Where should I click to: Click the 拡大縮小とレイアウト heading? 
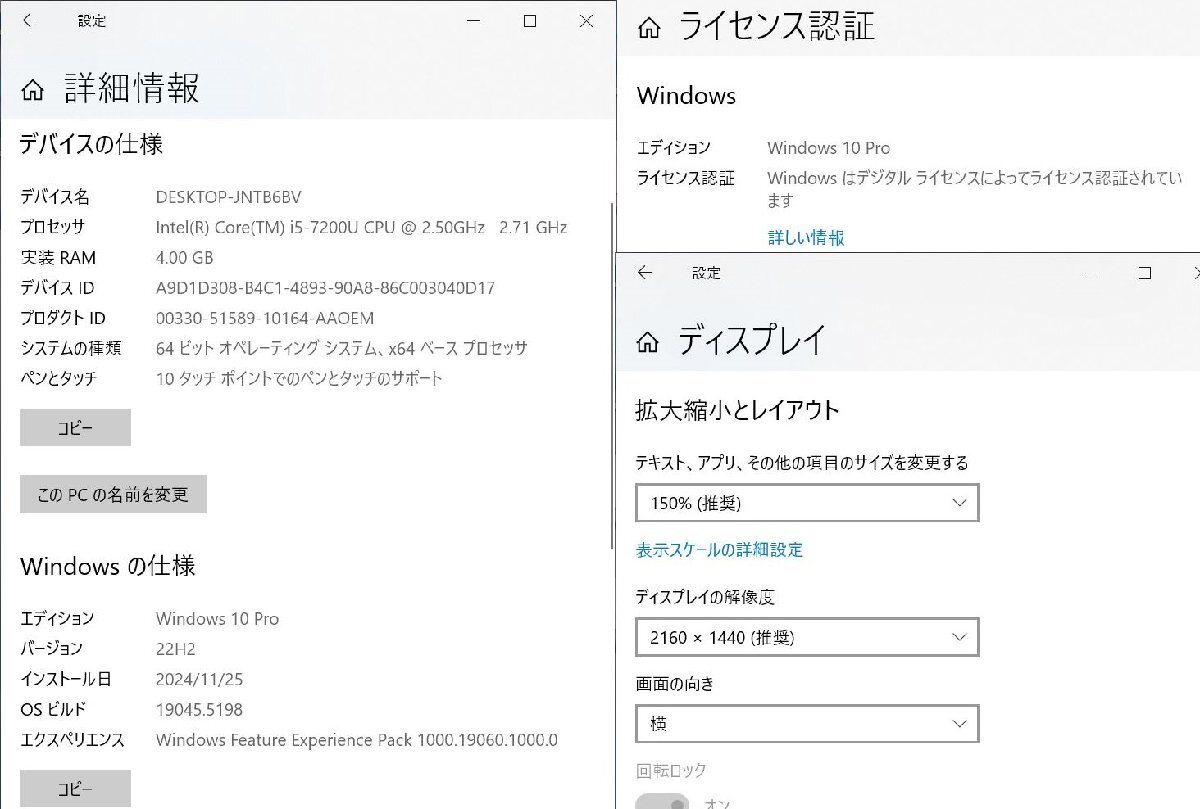click(738, 409)
